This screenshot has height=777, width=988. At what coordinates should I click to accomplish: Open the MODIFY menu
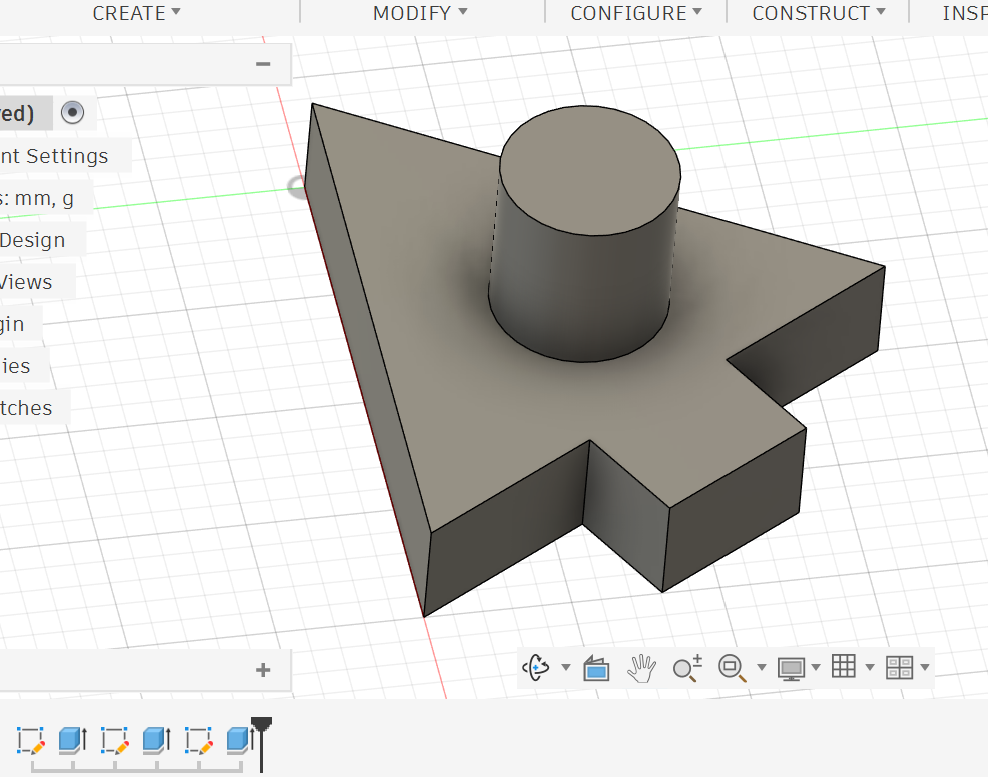pyautogui.click(x=420, y=13)
